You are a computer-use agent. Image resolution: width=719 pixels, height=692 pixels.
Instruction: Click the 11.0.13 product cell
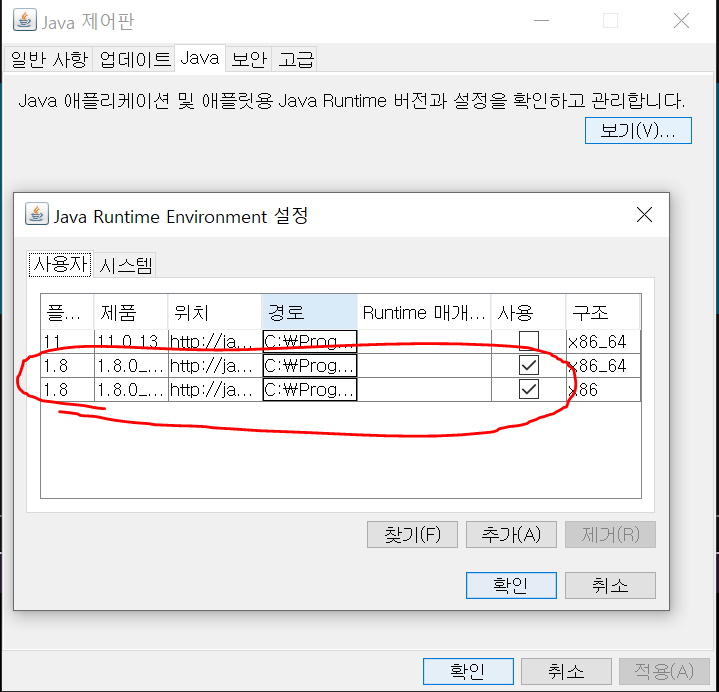click(131, 342)
